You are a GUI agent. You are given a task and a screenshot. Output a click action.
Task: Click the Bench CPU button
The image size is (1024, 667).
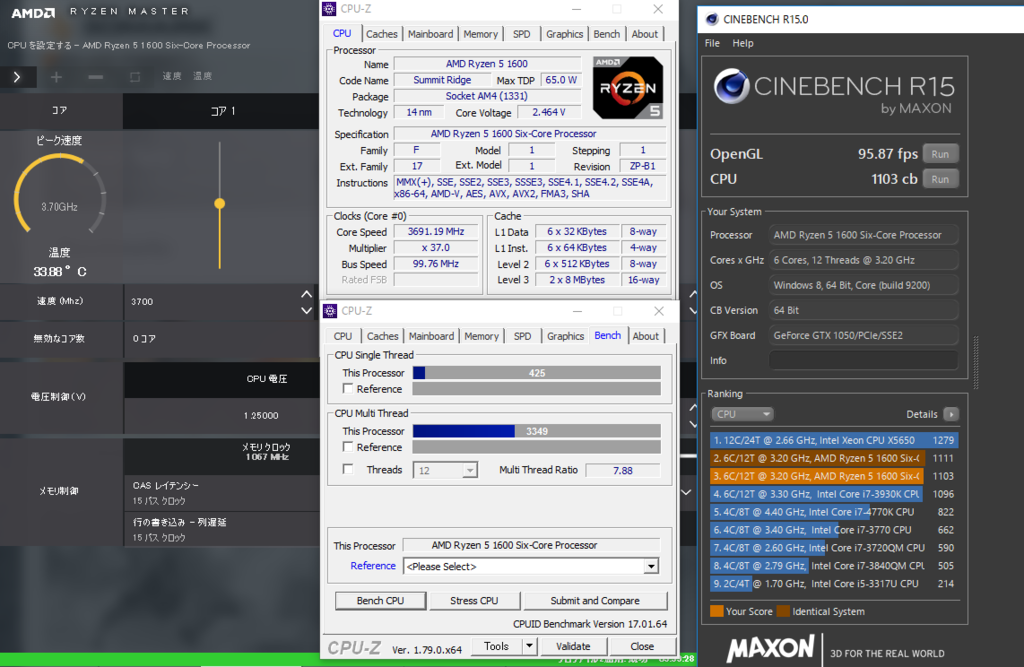click(380, 600)
